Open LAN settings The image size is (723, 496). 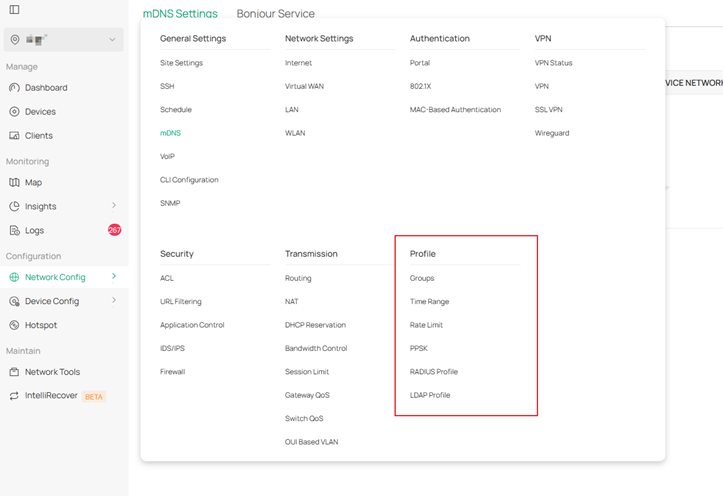(291, 110)
